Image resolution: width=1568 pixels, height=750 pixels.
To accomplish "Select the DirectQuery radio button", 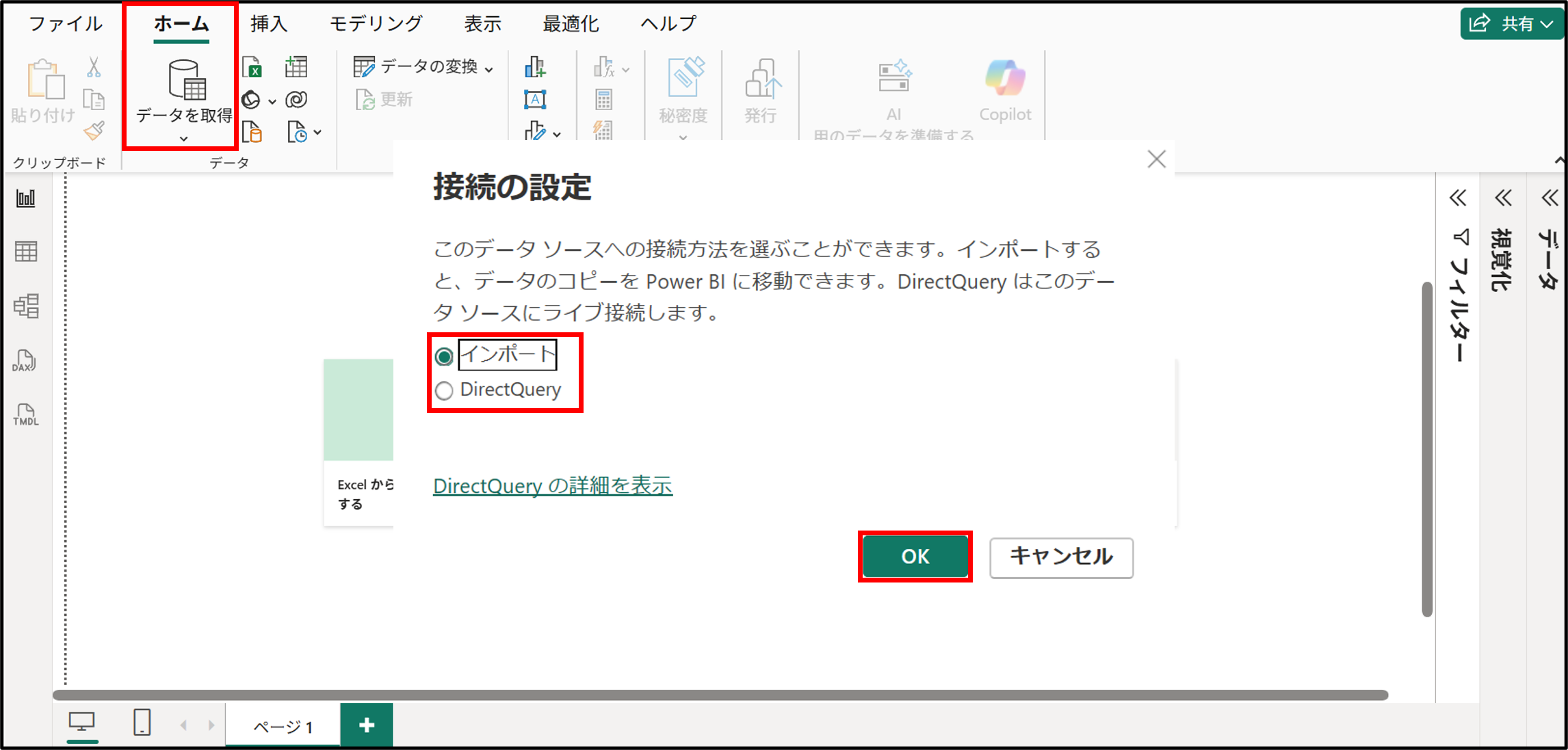I will pyautogui.click(x=444, y=390).
